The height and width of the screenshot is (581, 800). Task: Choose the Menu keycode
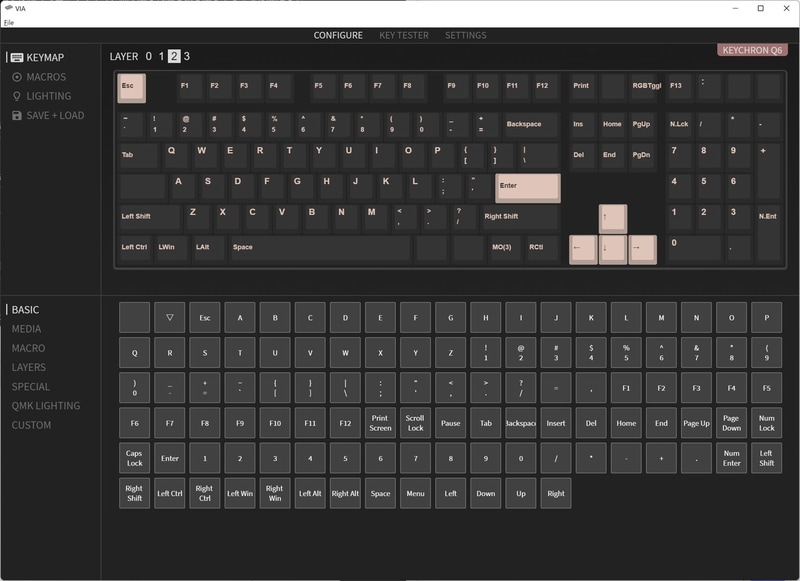click(x=415, y=493)
